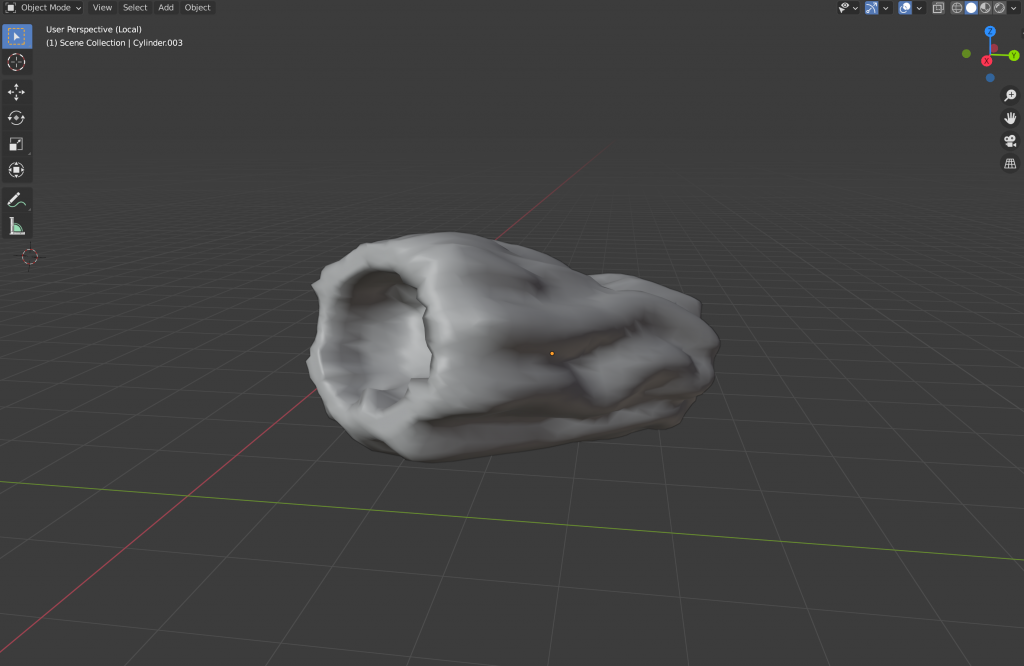The height and width of the screenshot is (666, 1024).
Task: Toggle camera view with camera icon
Action: click(x=1010, y=141)
